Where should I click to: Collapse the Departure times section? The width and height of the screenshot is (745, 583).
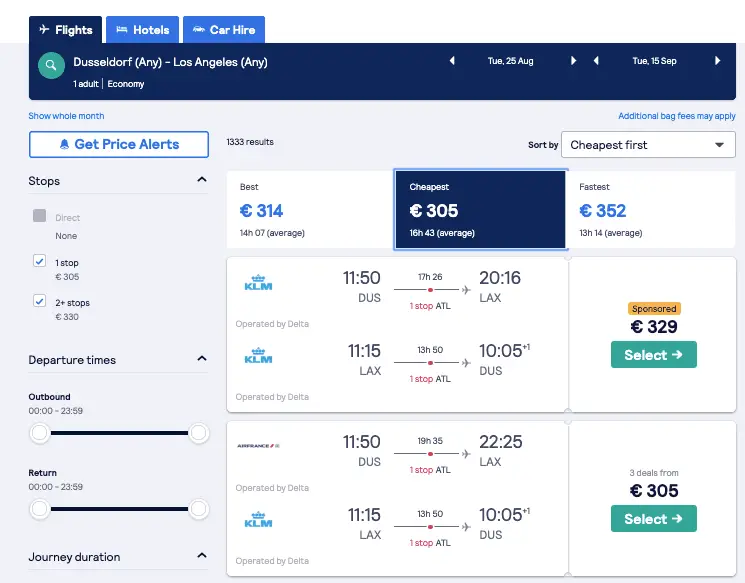pos(202,358)
